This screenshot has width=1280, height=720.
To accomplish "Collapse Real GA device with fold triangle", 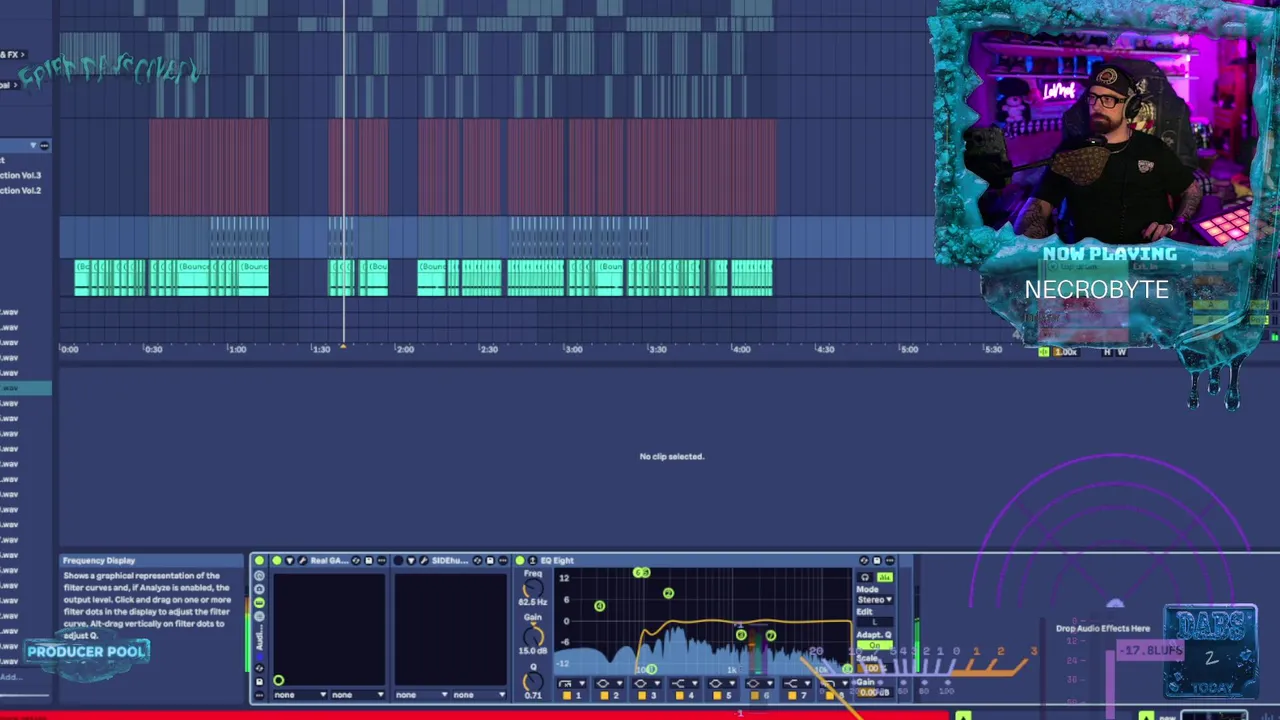I will 290,561.
